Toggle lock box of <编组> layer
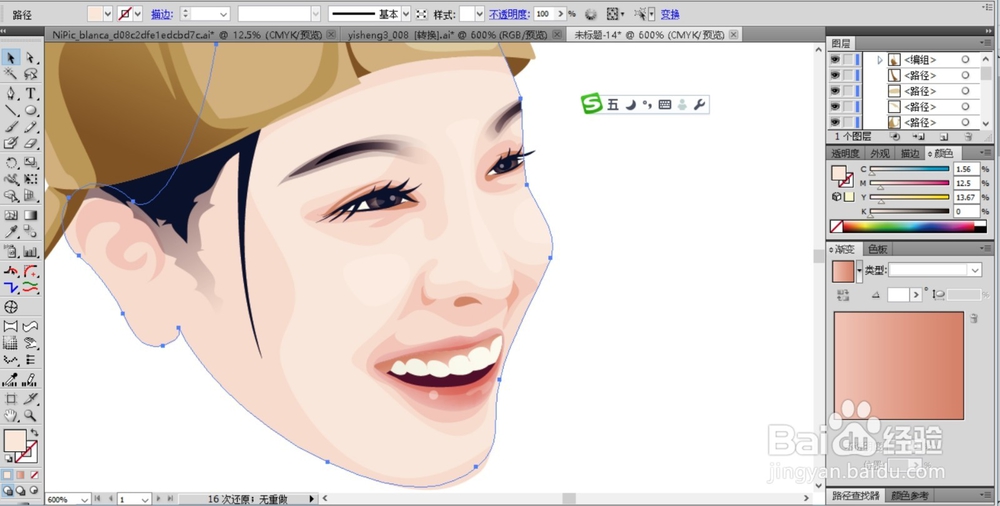The width and height of the screenshot is (1000, 506). [848, 59]
